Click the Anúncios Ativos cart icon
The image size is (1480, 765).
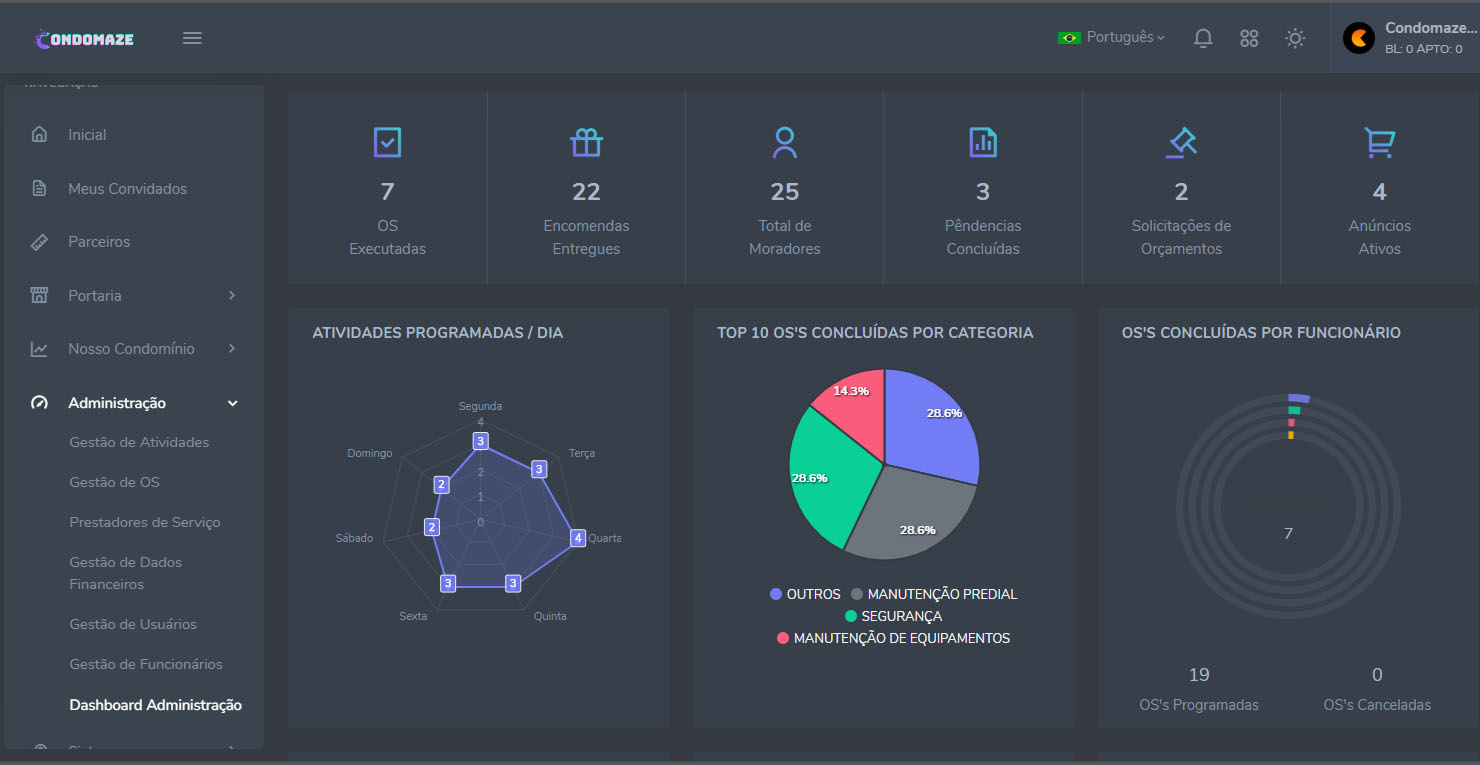(x=1379, y=142)
